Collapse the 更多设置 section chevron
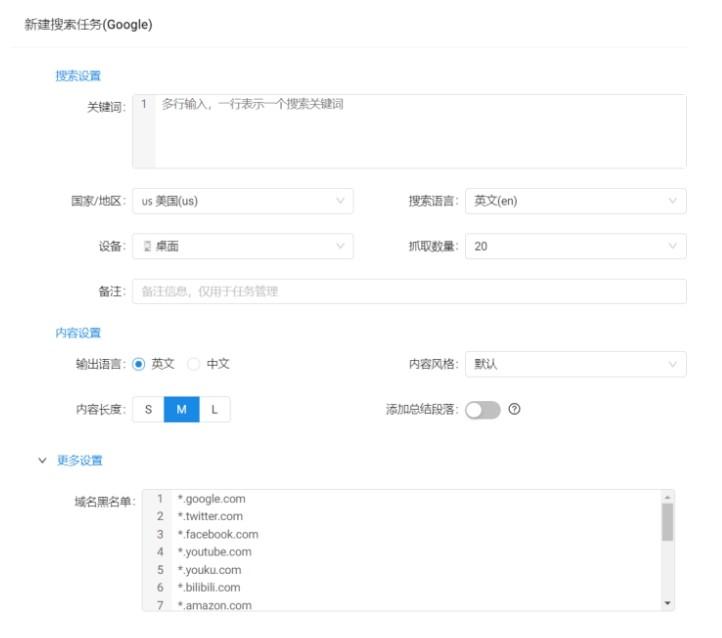 [42, 460]
